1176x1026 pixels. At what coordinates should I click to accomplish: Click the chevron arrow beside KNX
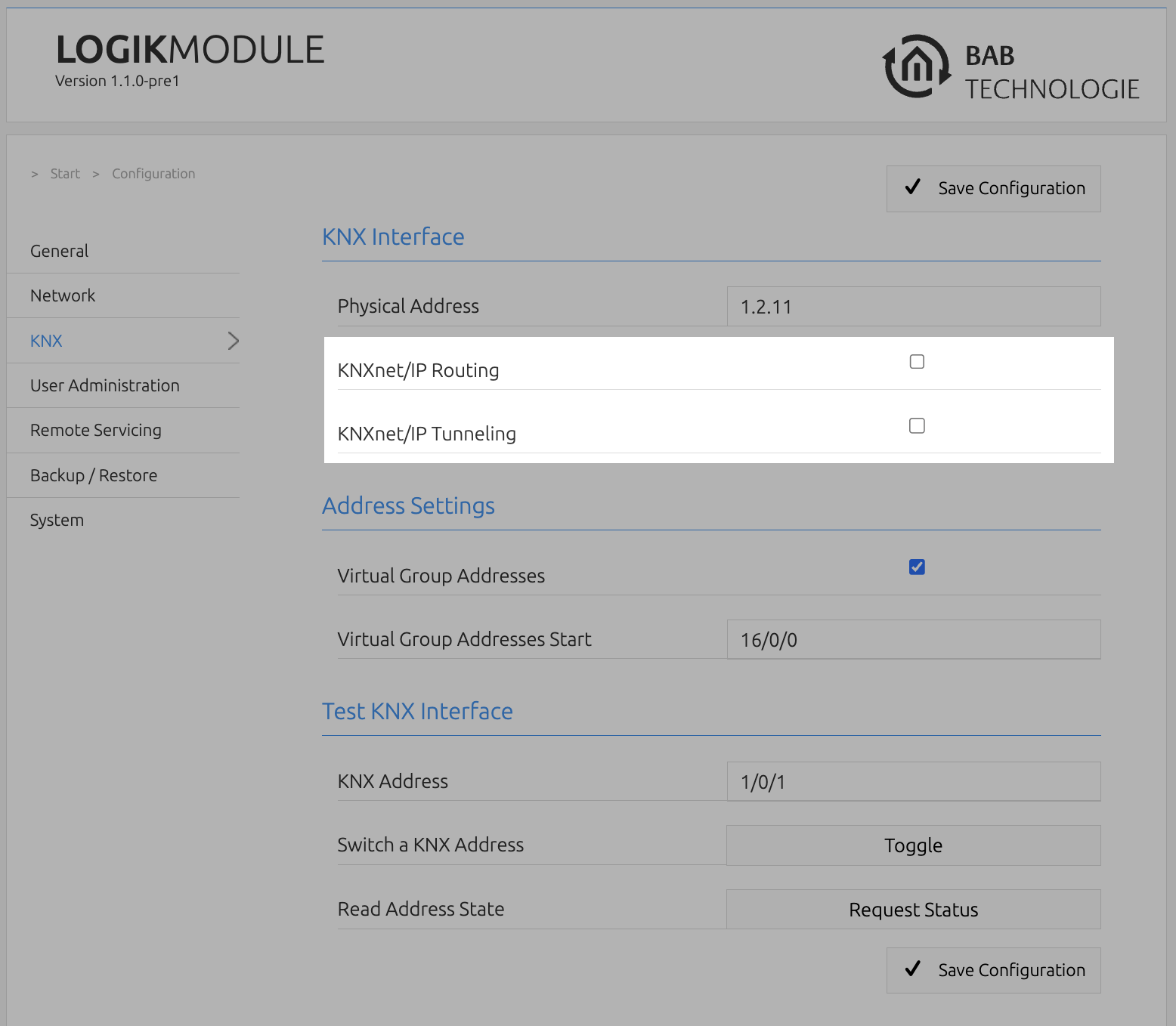(x=233, y=341)
